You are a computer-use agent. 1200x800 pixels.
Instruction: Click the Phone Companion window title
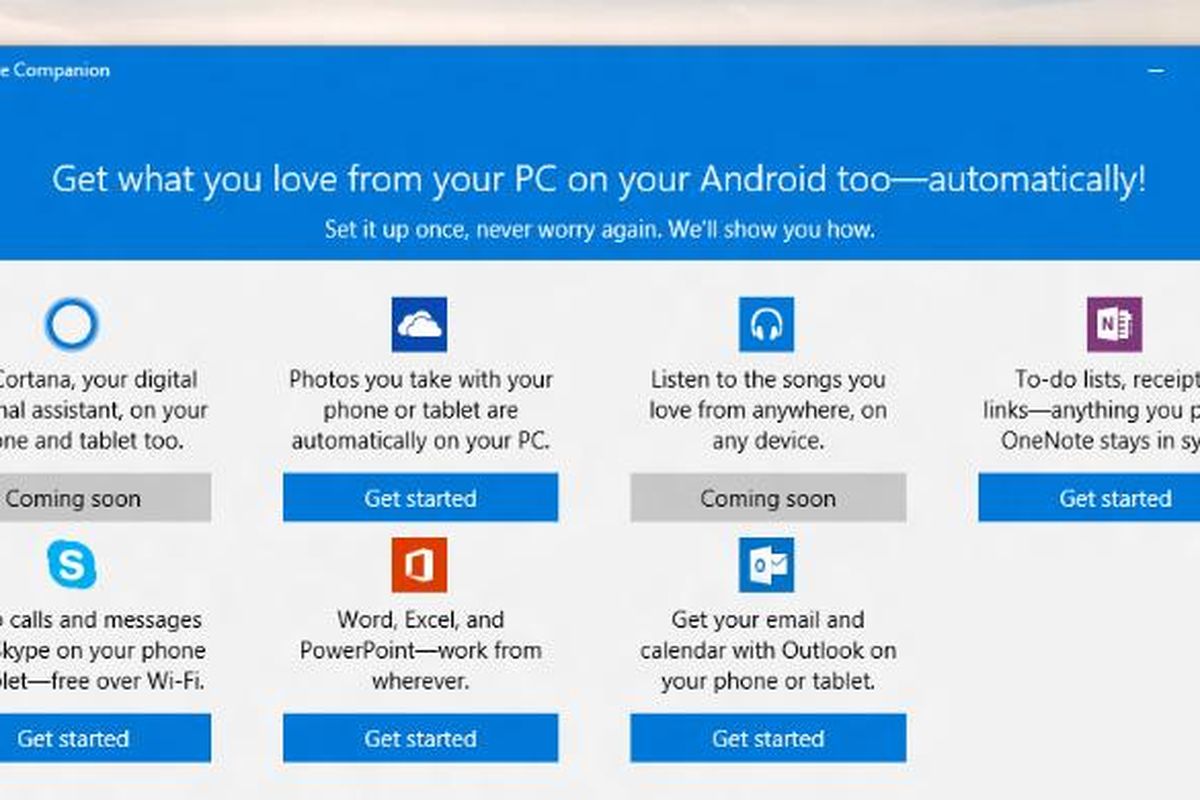click(x=55, y=71)
